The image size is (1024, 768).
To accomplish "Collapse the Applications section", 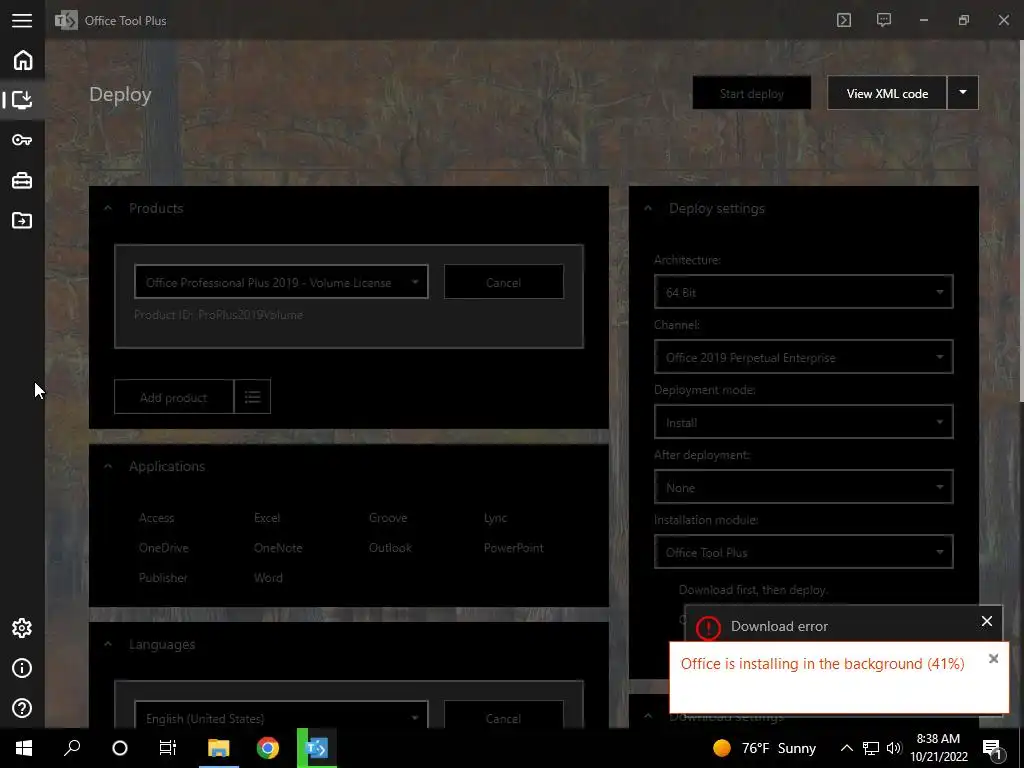I will tap(108, 466).
